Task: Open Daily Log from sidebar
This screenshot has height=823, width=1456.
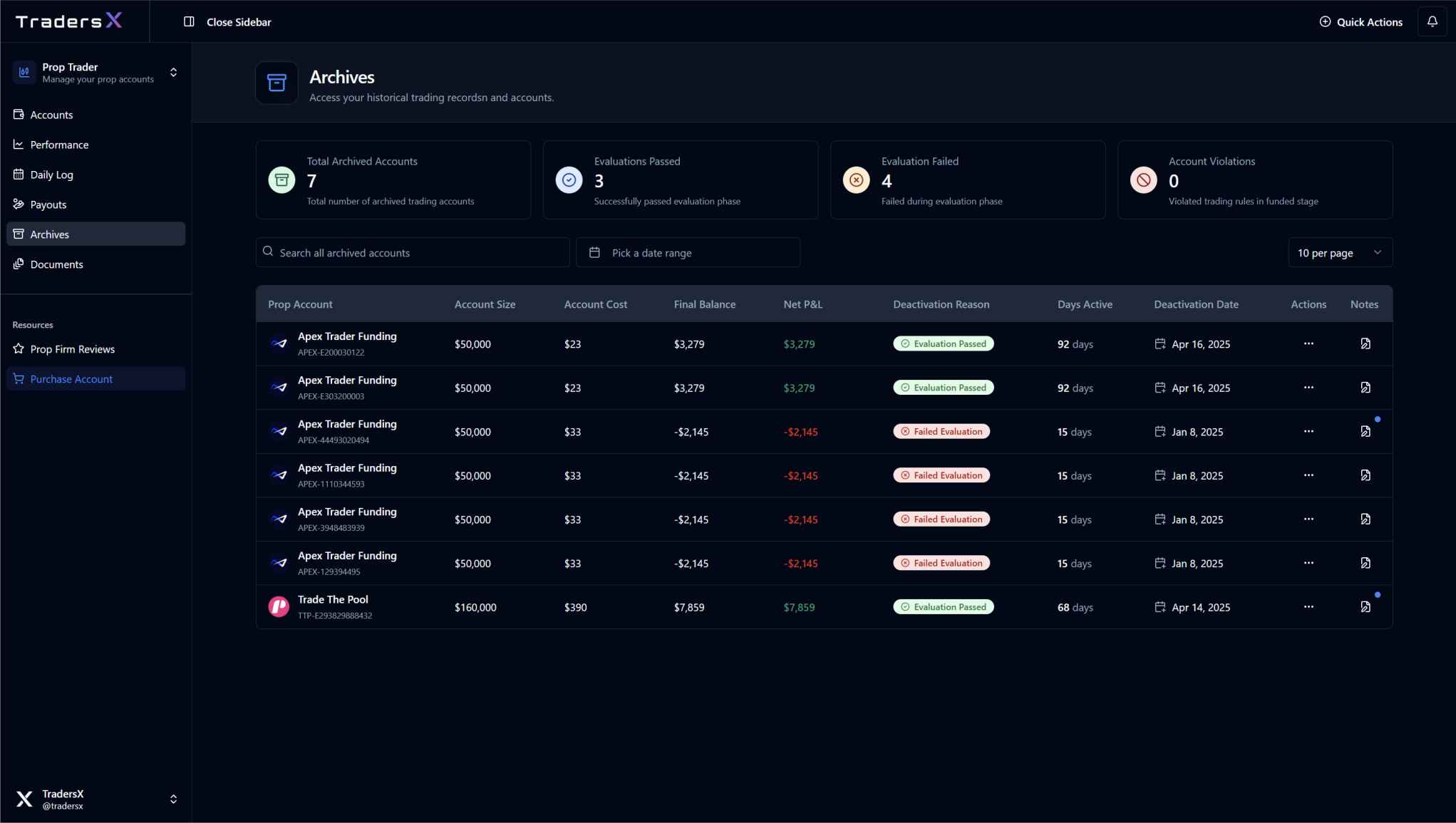Action: [51, 175]
